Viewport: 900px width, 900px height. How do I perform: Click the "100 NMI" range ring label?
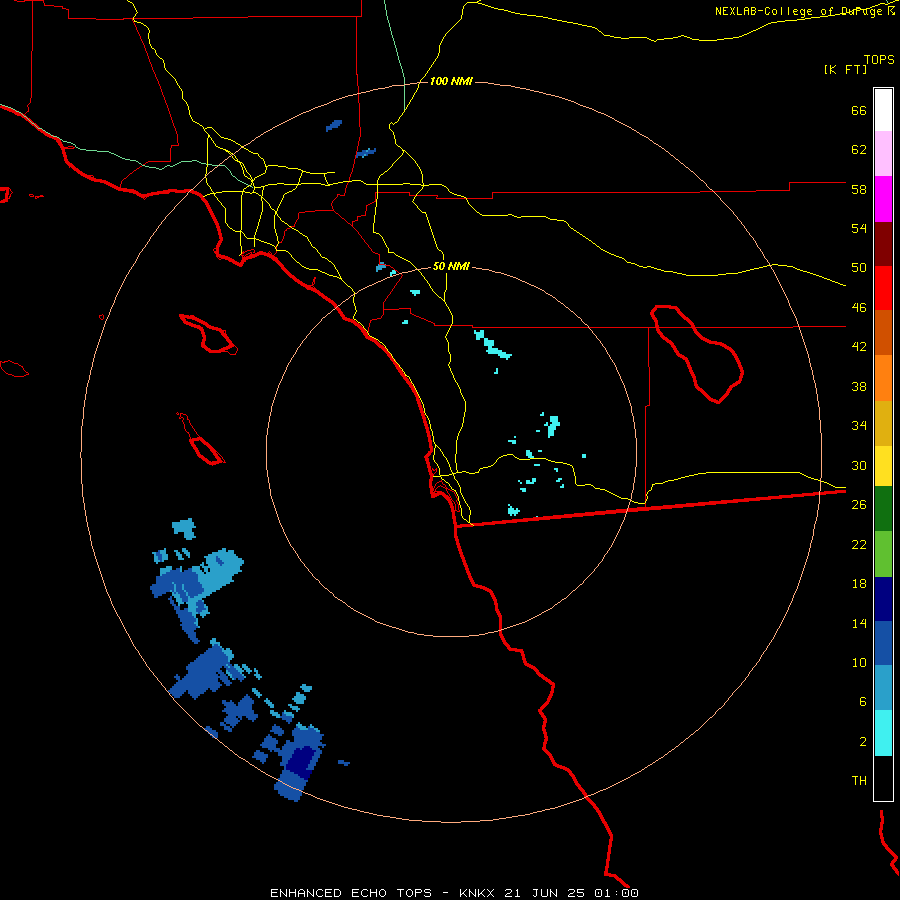pyautogui.click(x=451, y=82)
